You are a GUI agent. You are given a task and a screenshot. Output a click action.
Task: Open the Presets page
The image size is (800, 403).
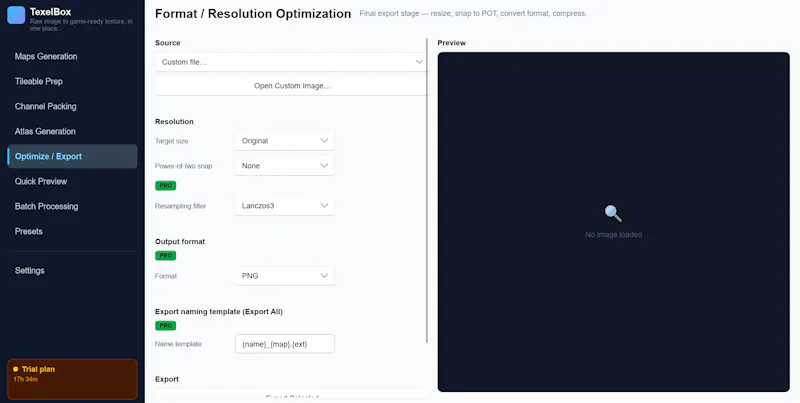click(x=72, y=232)
